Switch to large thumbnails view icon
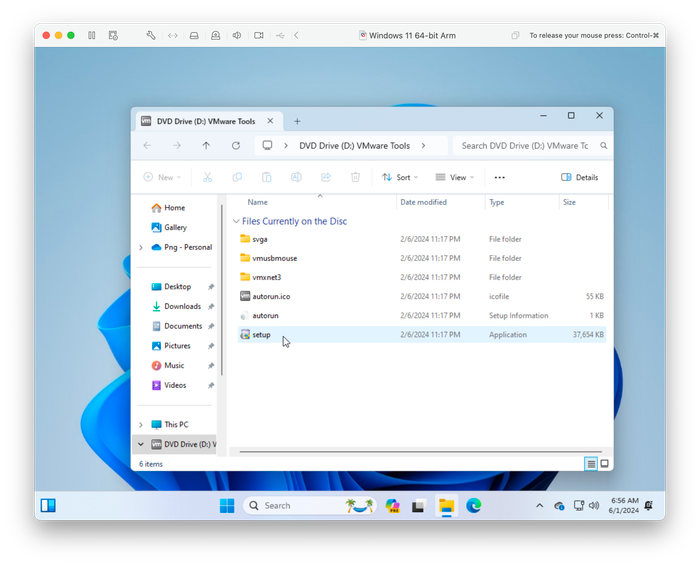Screen dimensions: 700x566 click(604, 464)
